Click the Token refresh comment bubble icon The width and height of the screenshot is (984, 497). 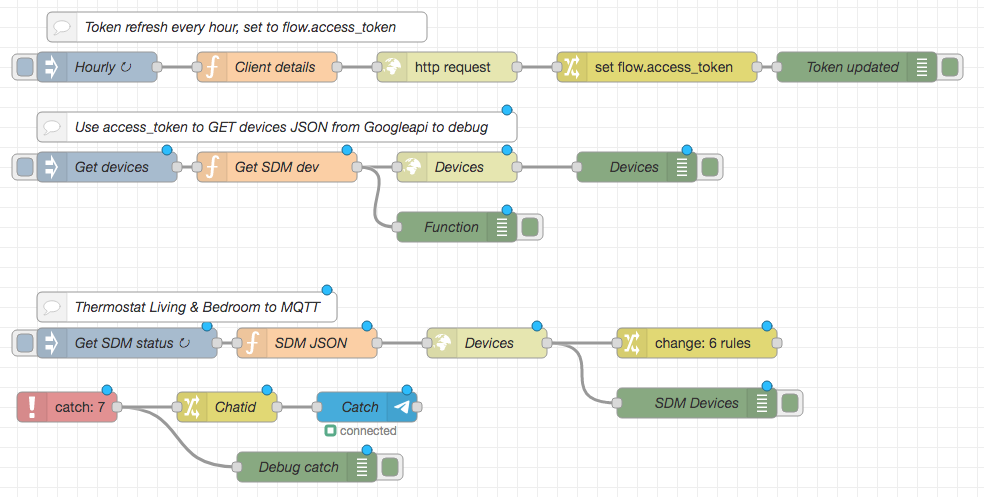[62, 27]
